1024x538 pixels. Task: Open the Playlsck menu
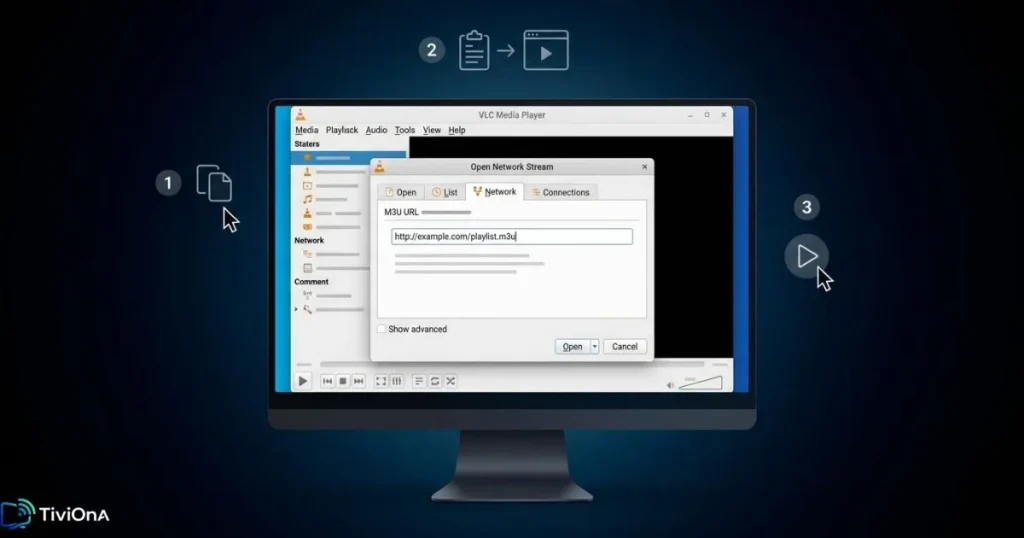click(342, 130)
